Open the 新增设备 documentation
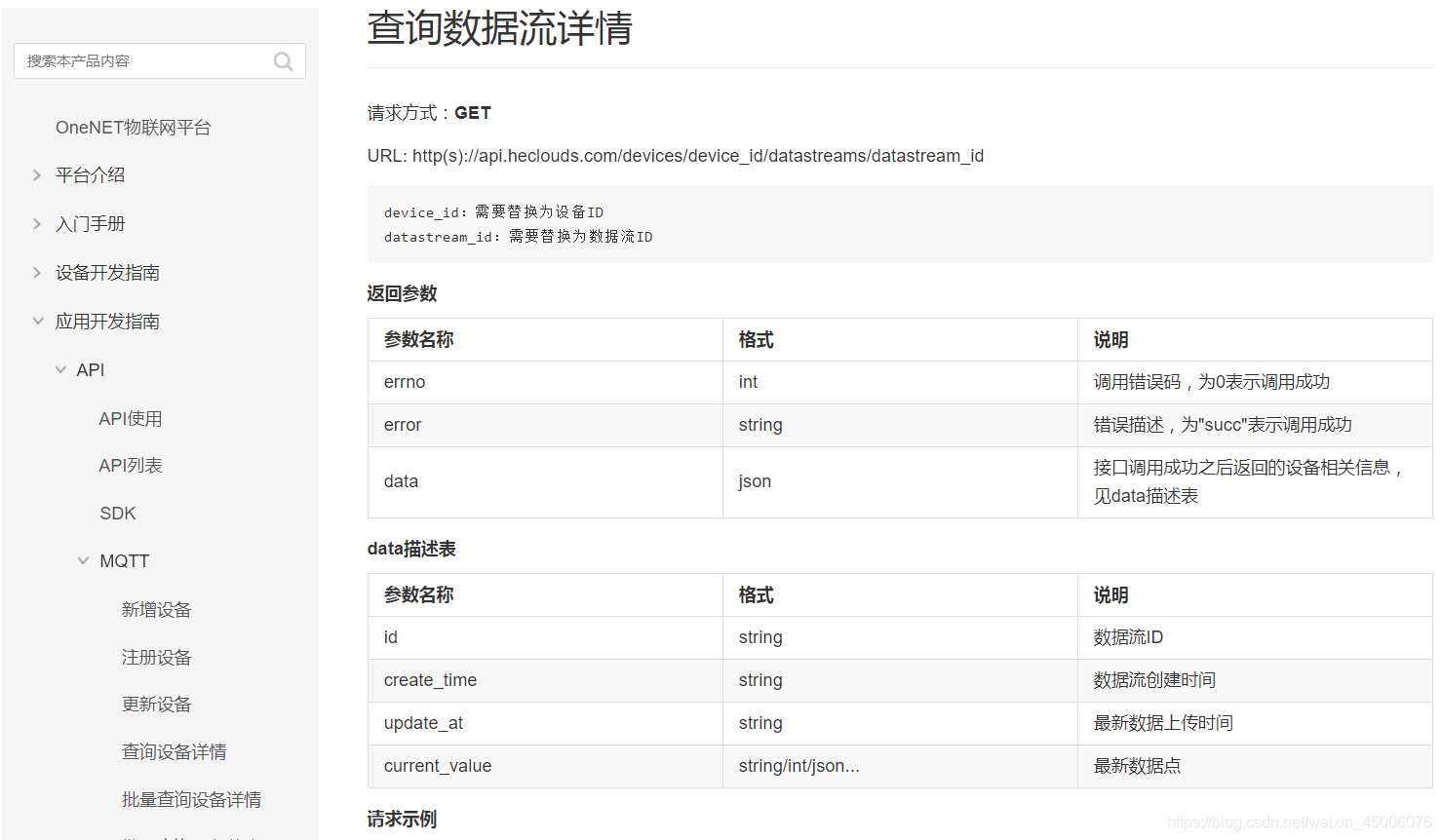Viewport: 1441px width, 840px height. [x=157, y=609]
